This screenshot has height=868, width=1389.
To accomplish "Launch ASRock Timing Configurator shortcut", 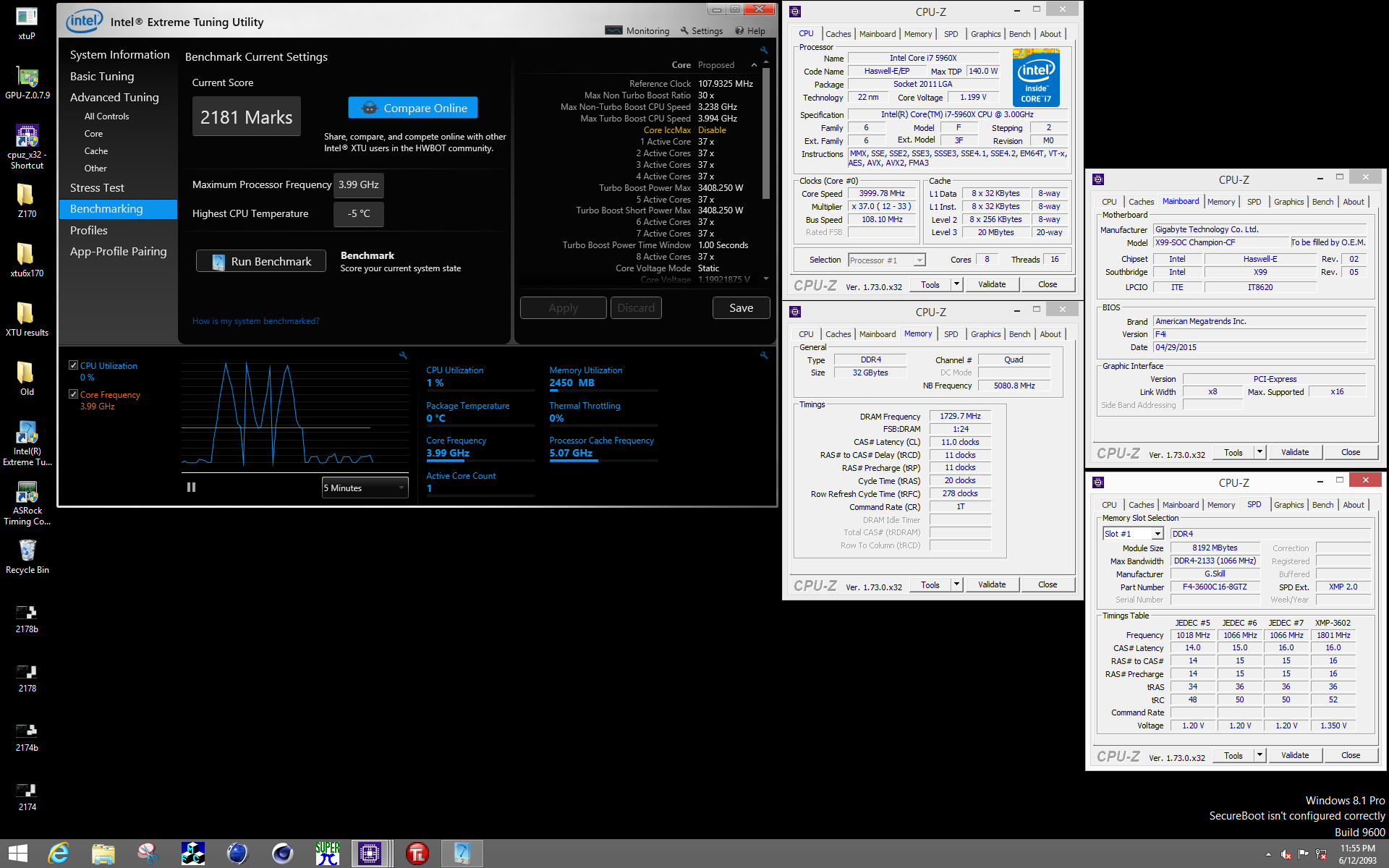I will point(27,503).
